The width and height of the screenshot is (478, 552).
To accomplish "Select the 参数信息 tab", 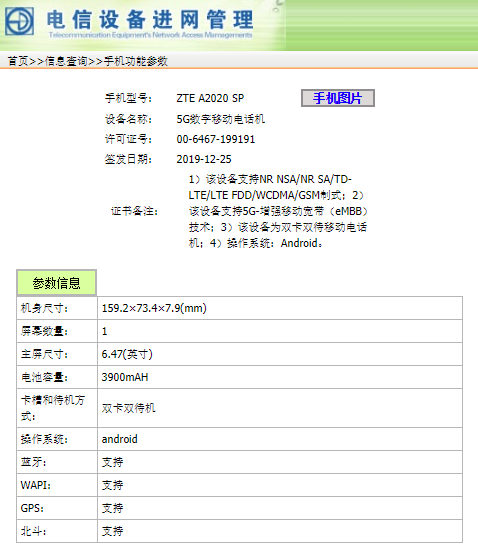I will pos(56,283).
